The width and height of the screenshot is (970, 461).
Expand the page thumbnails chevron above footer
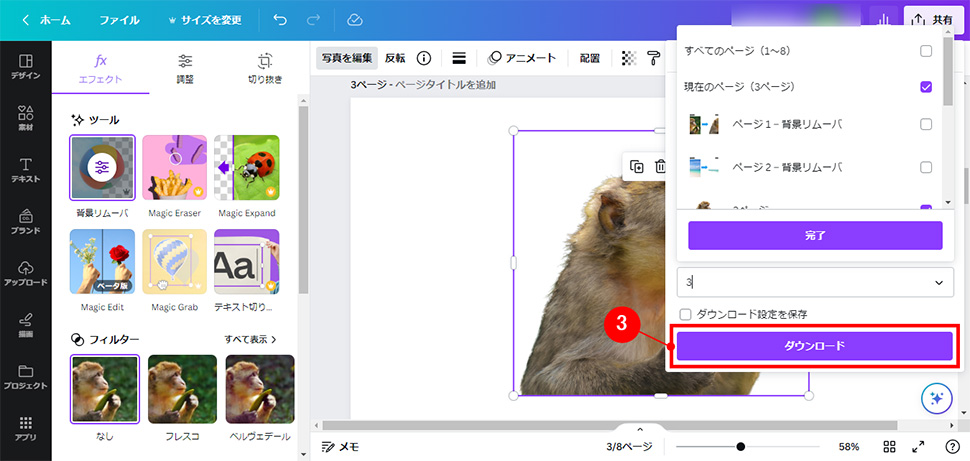click(x=640, y=429)
